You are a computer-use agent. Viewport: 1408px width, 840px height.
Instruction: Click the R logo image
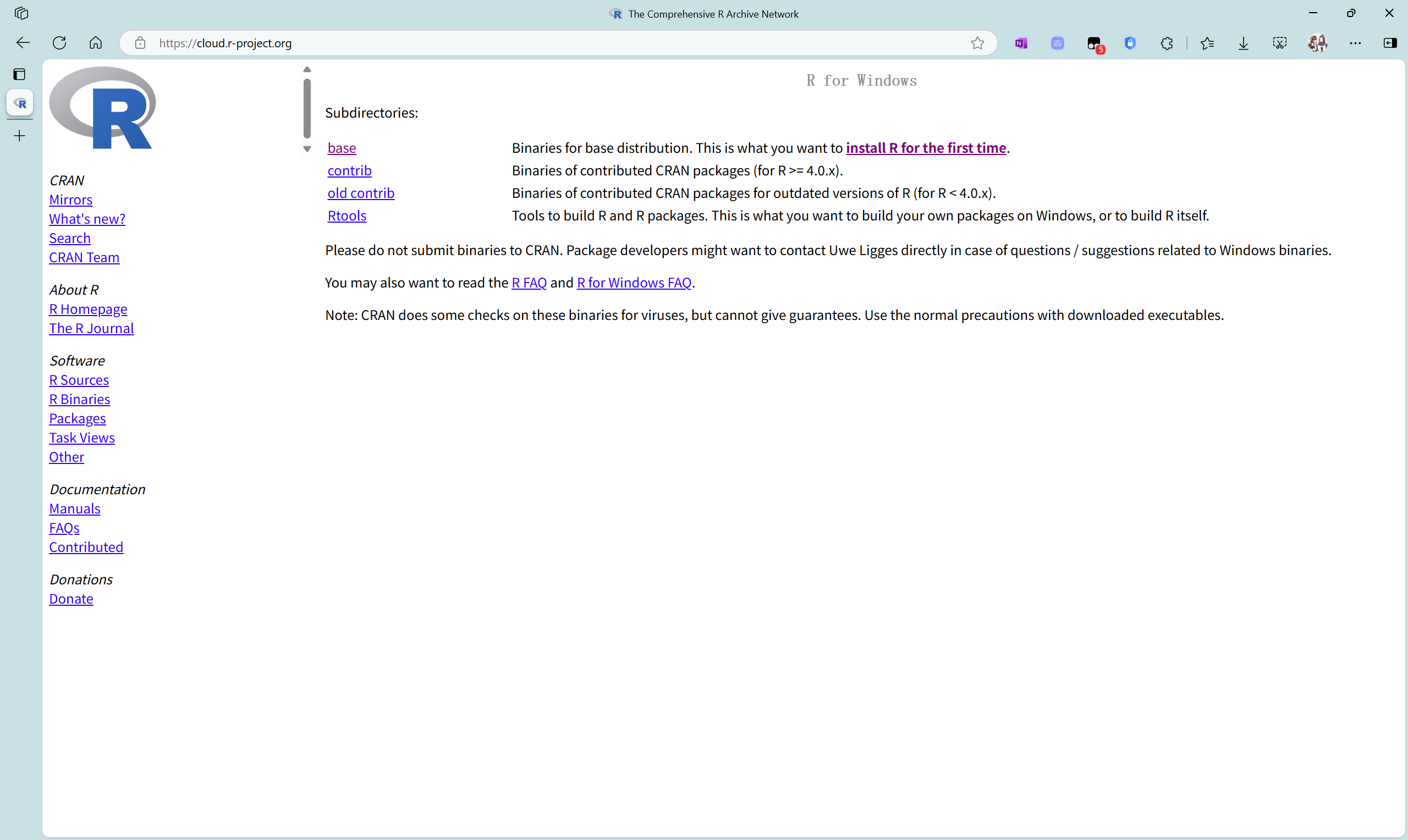tap(102, 108)
